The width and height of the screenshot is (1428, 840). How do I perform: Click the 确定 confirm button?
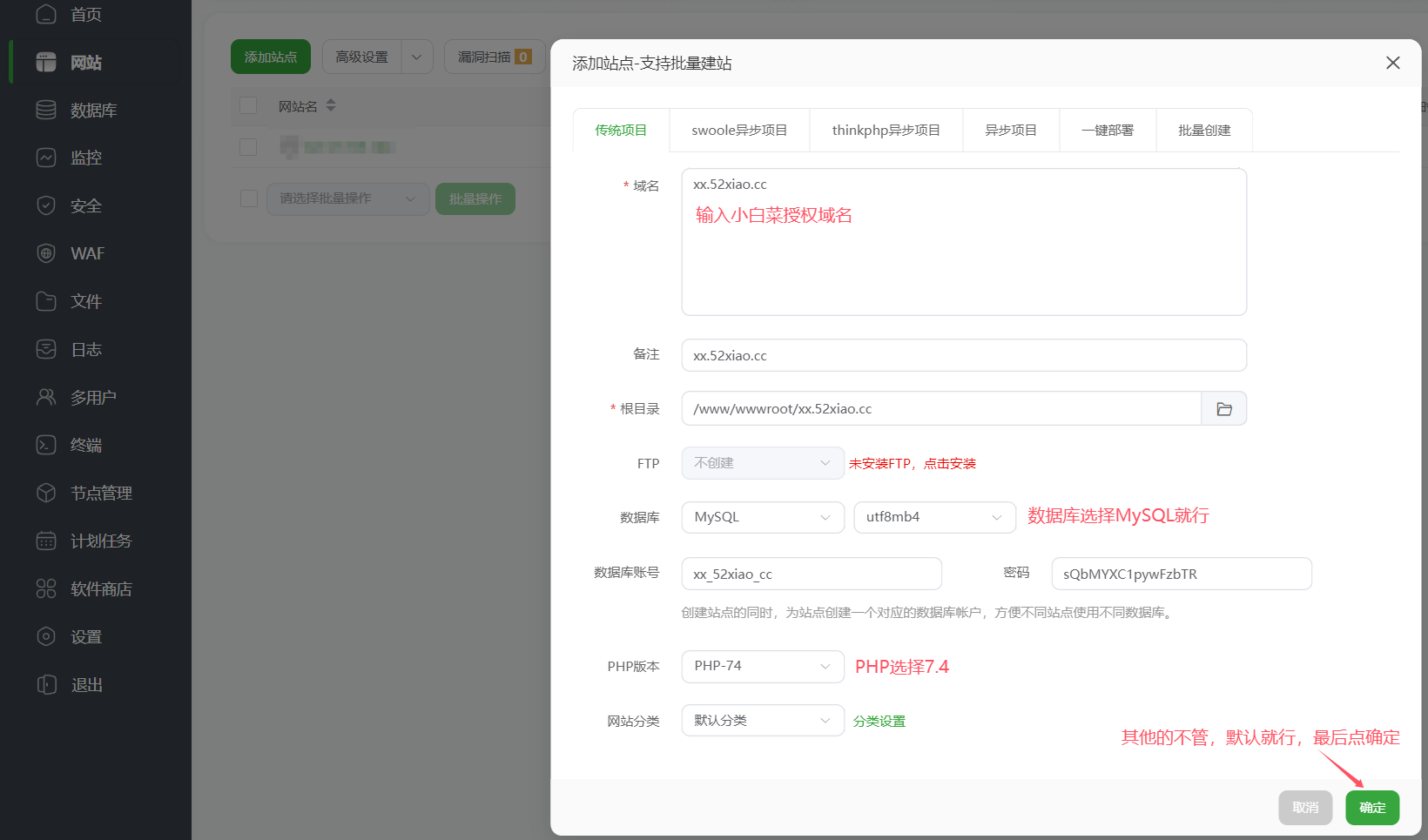[x=1372, y=808]
